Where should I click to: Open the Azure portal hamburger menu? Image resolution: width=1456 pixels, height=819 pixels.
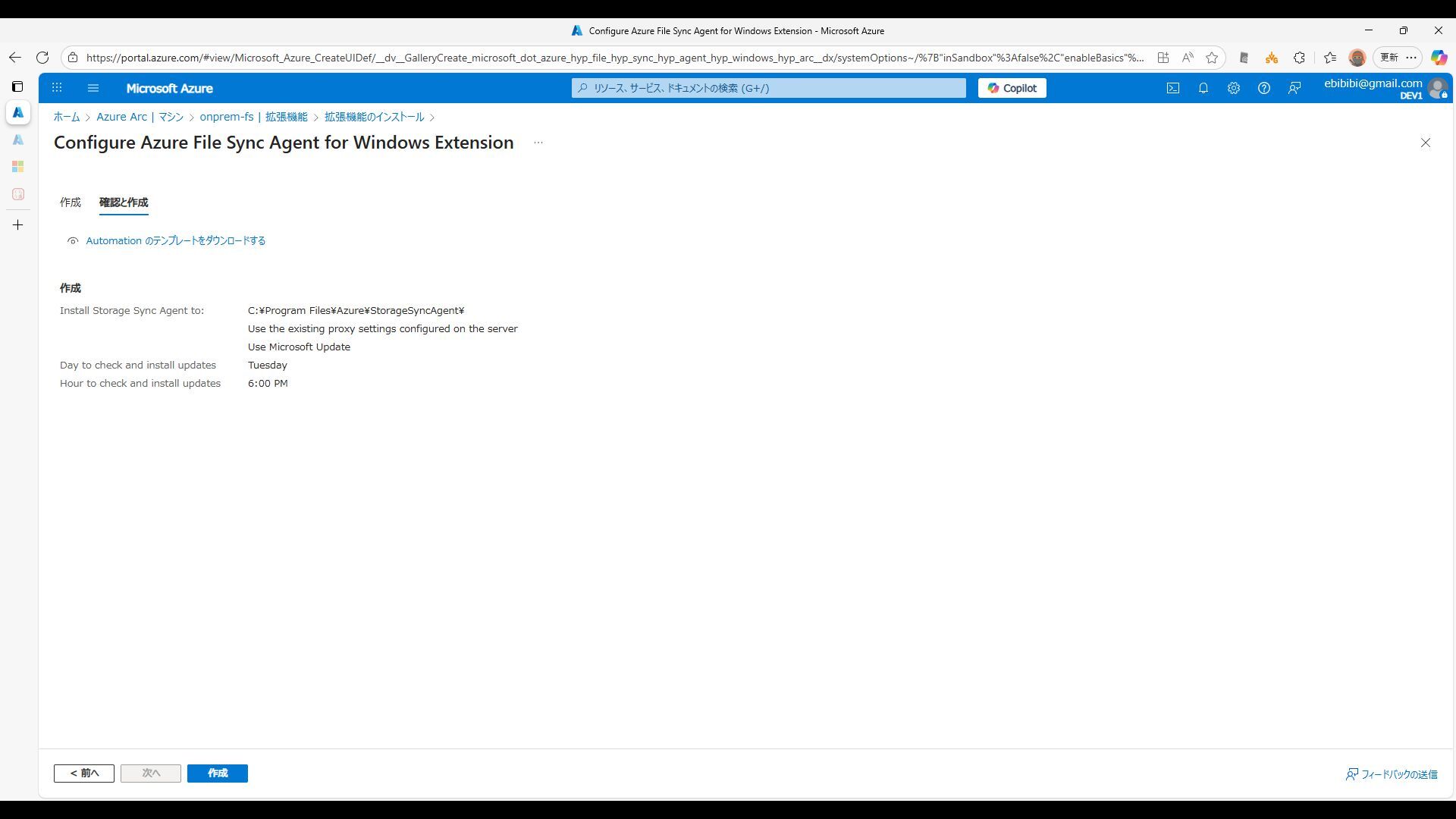[x=93, y=88]
